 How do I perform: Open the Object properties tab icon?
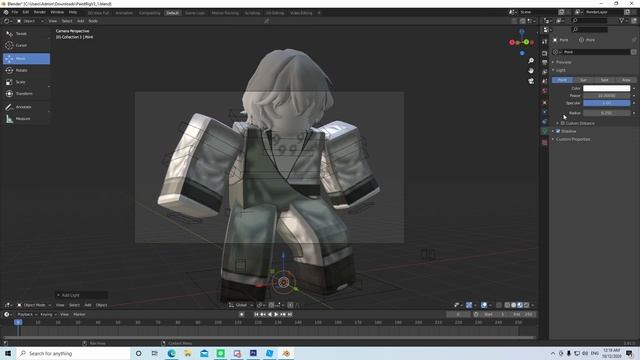pos(544,102)
